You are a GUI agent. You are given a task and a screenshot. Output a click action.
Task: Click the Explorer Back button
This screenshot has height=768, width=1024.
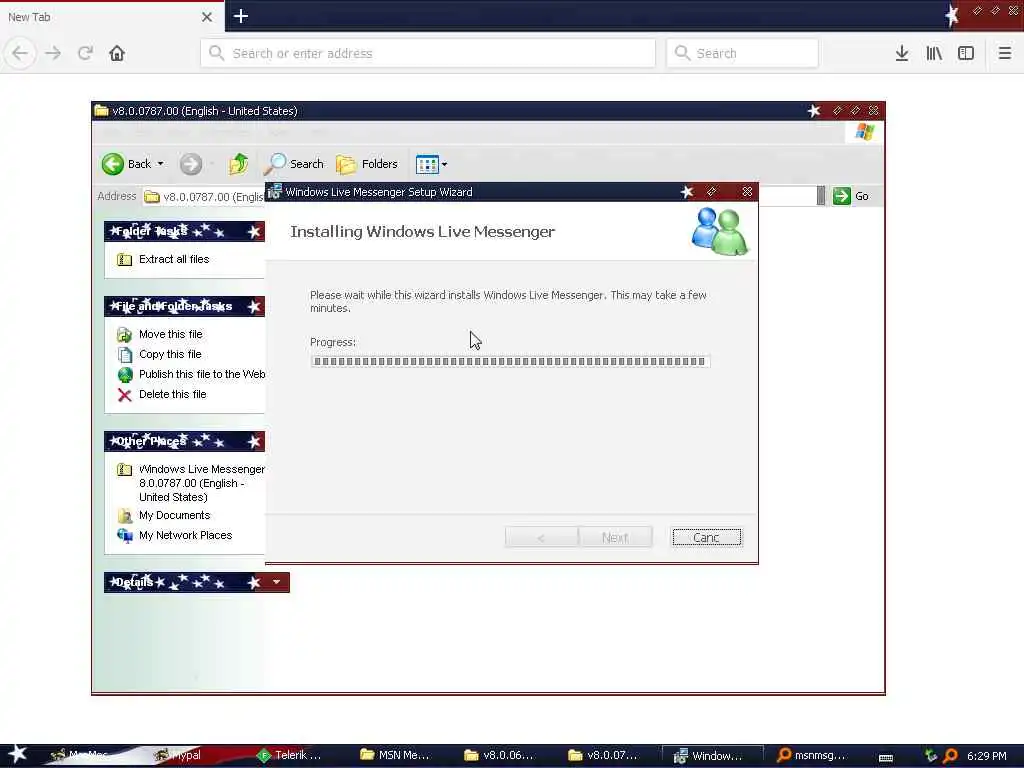point(126,164)
